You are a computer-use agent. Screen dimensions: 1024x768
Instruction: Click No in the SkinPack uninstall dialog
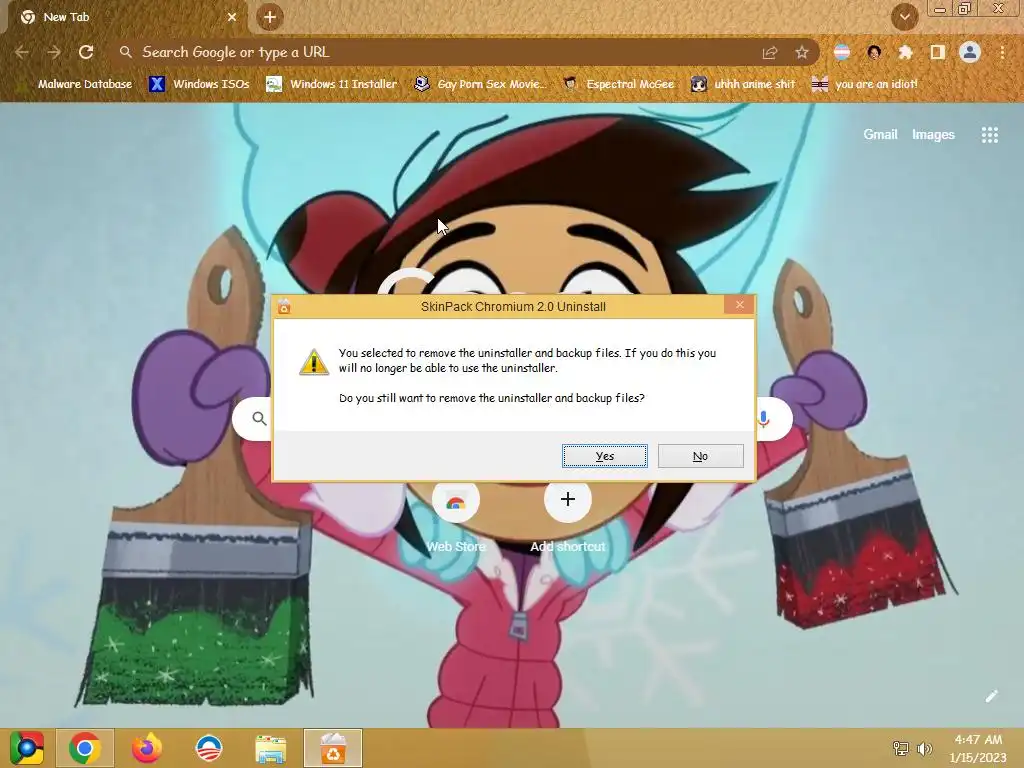coord(700,456)
